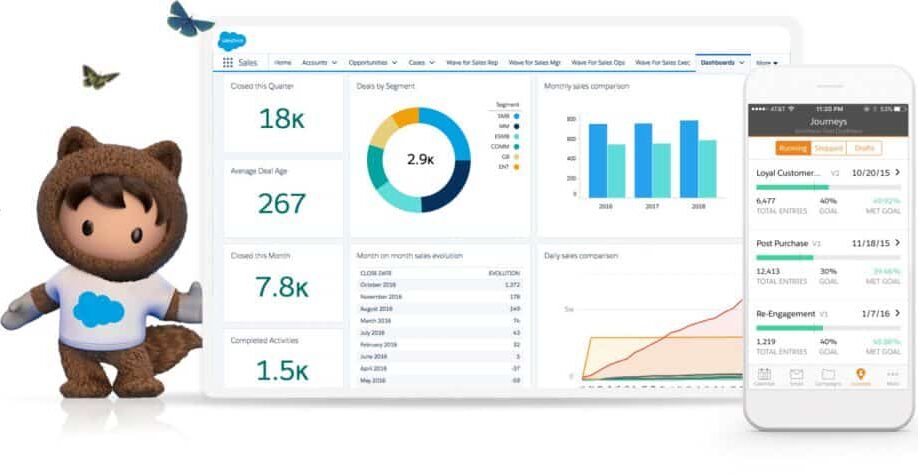This screenshot has height=474, width=918.
Task: Open Post Purchase journey chevron
Action: point(897,243)
